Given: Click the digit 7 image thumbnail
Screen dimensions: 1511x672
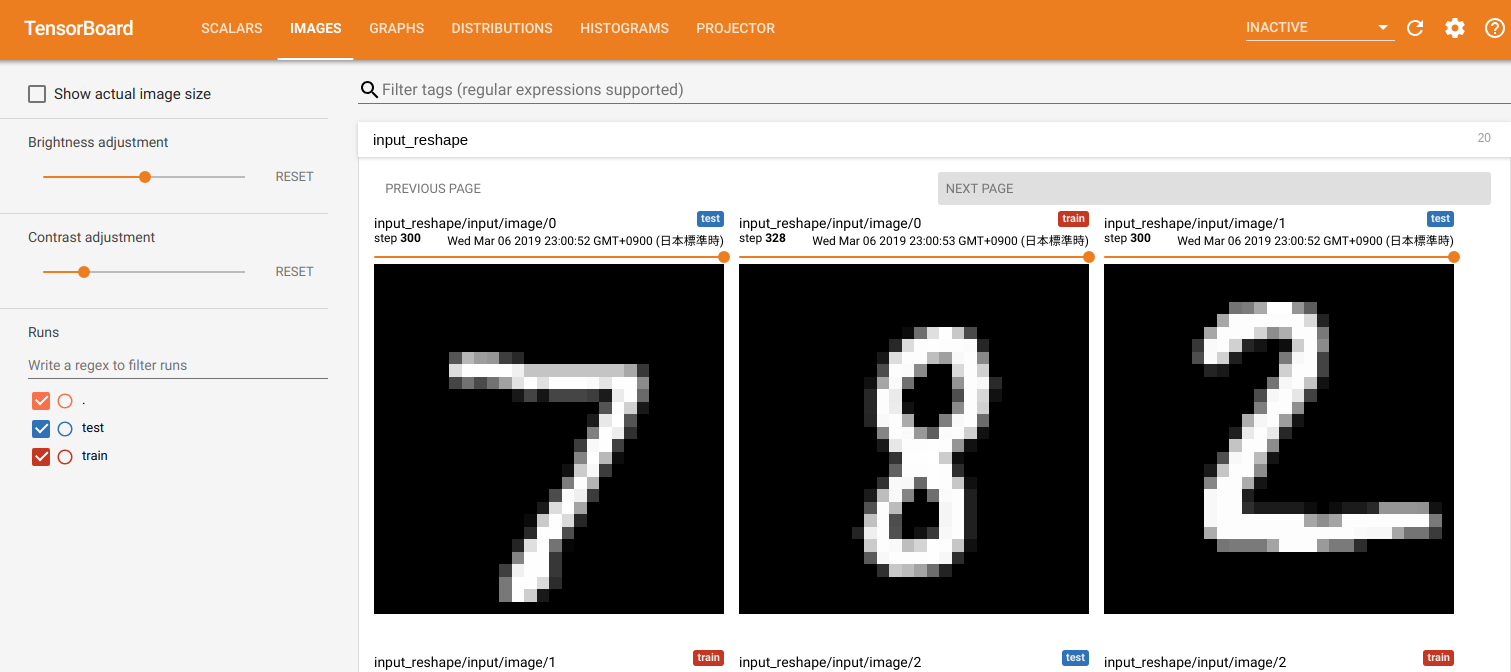Looking at the screenshot, I should click(x=549, y=439).
